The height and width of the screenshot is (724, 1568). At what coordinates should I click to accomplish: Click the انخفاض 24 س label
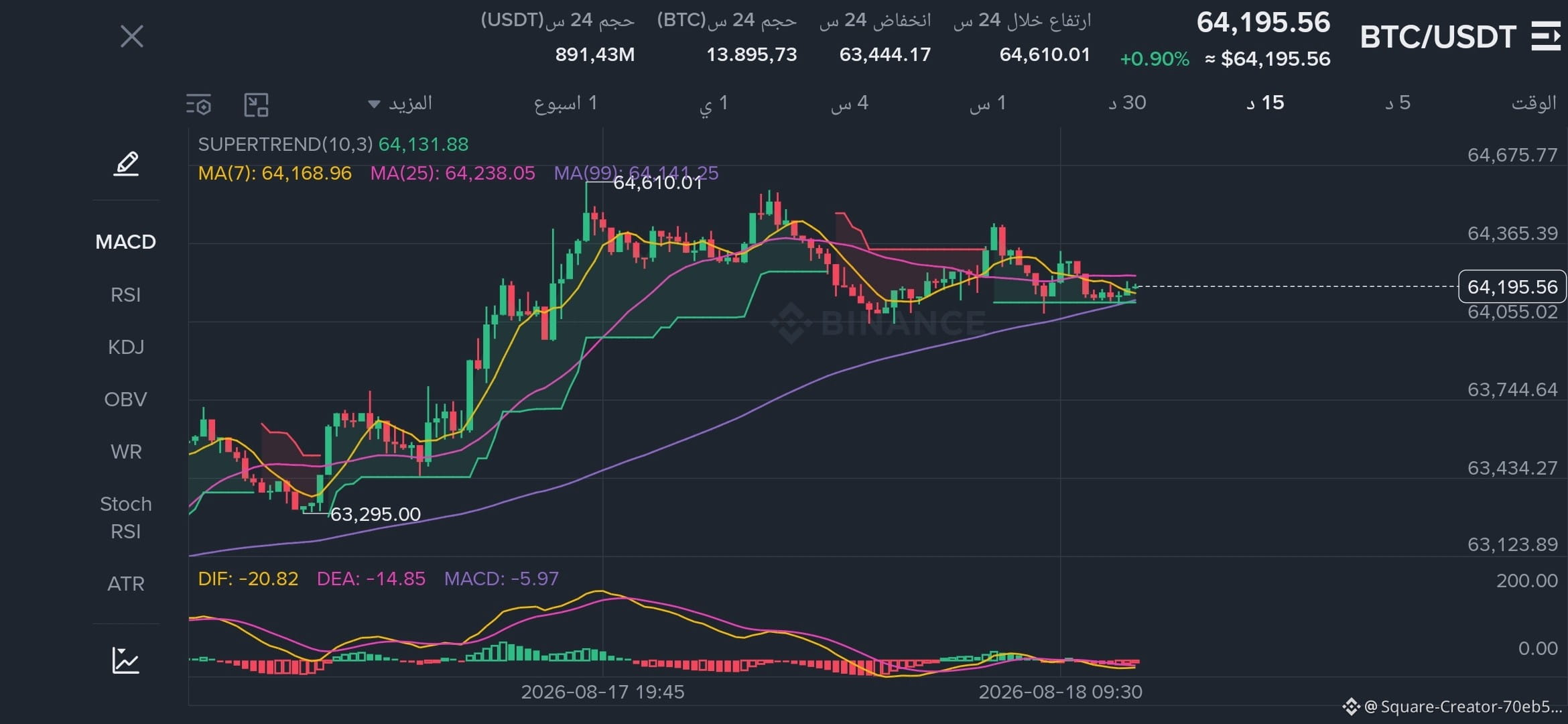pos(875,20)
